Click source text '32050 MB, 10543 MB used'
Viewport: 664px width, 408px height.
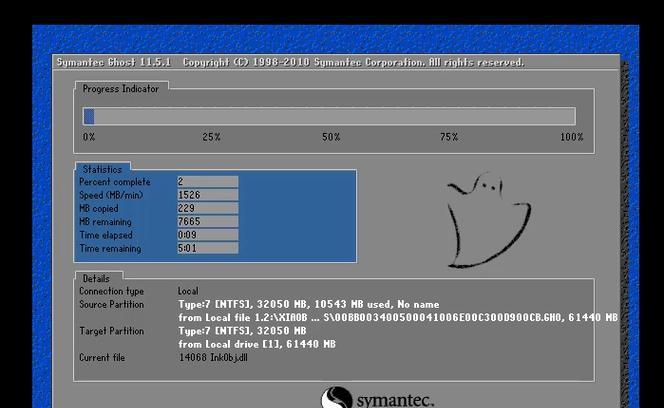tap(324, 305)
